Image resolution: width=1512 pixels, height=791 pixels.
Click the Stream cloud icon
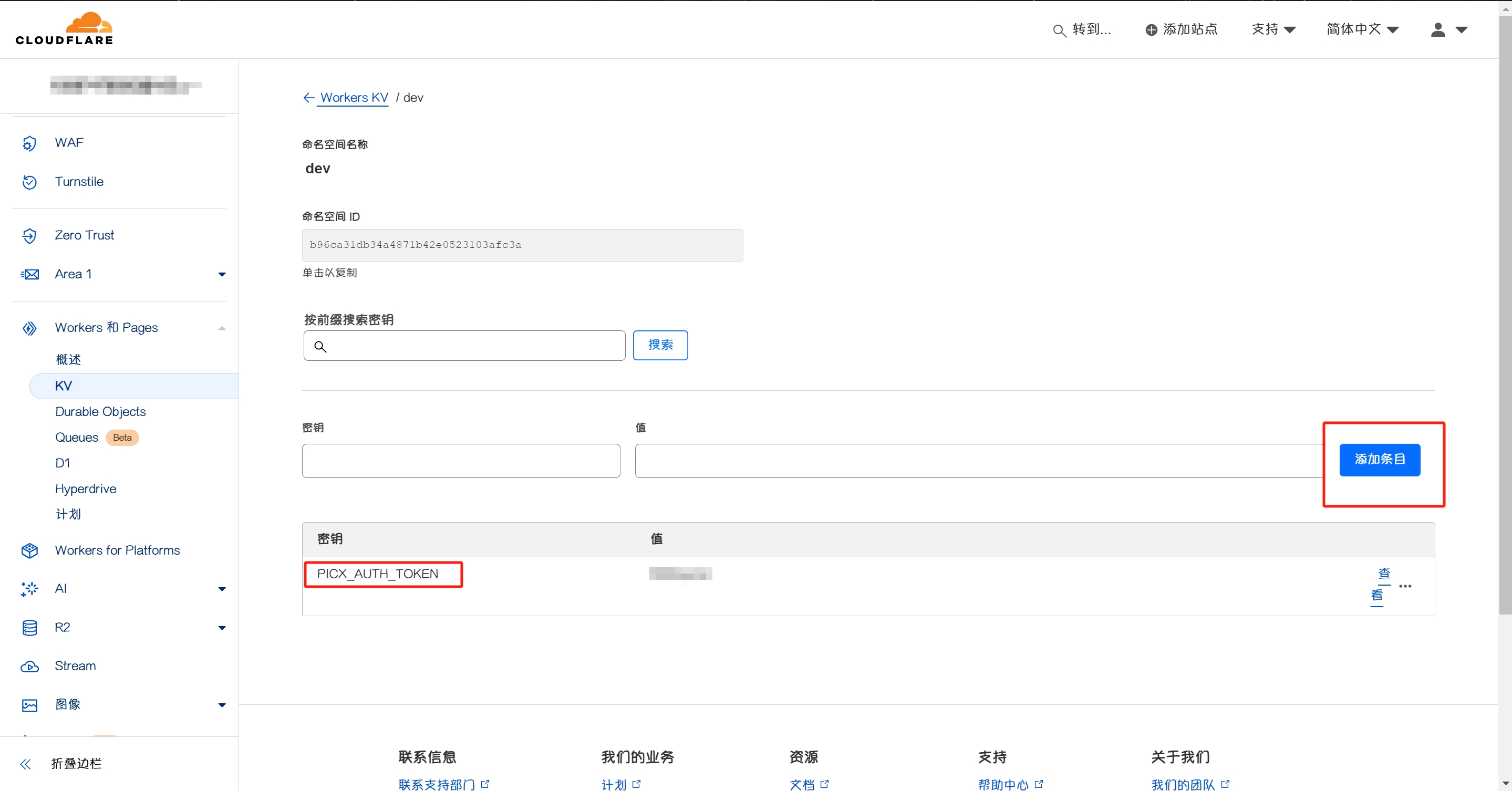click(x=29, y=667)
